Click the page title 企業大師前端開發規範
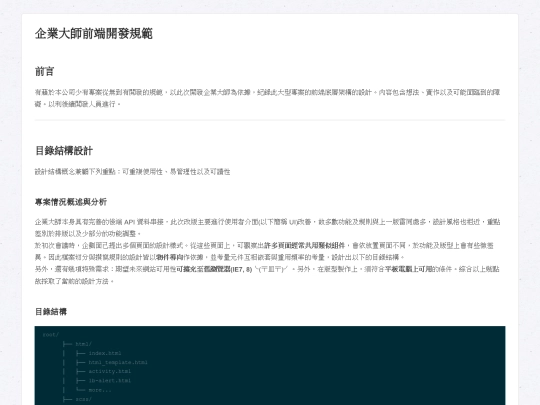 [x=93, y=34]
